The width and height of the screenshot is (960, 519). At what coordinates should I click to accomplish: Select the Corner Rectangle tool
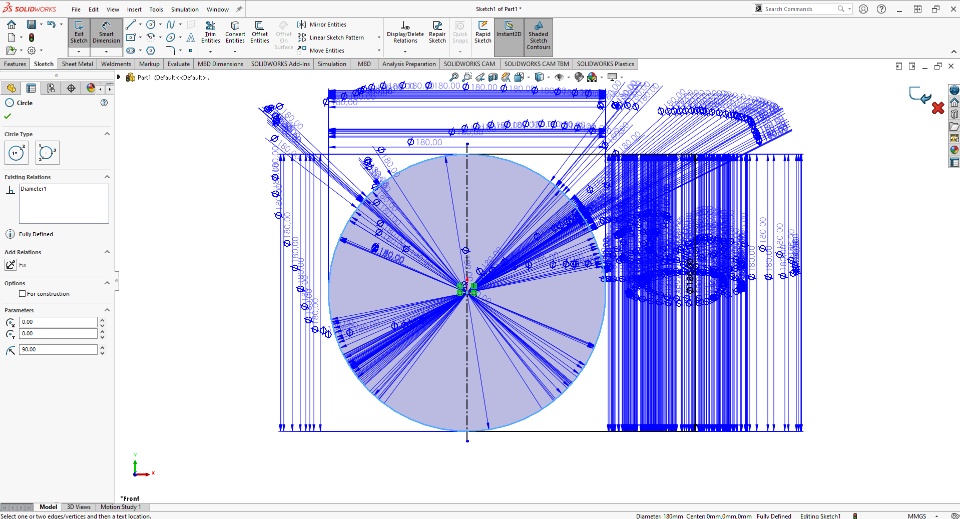coord(130,37)
